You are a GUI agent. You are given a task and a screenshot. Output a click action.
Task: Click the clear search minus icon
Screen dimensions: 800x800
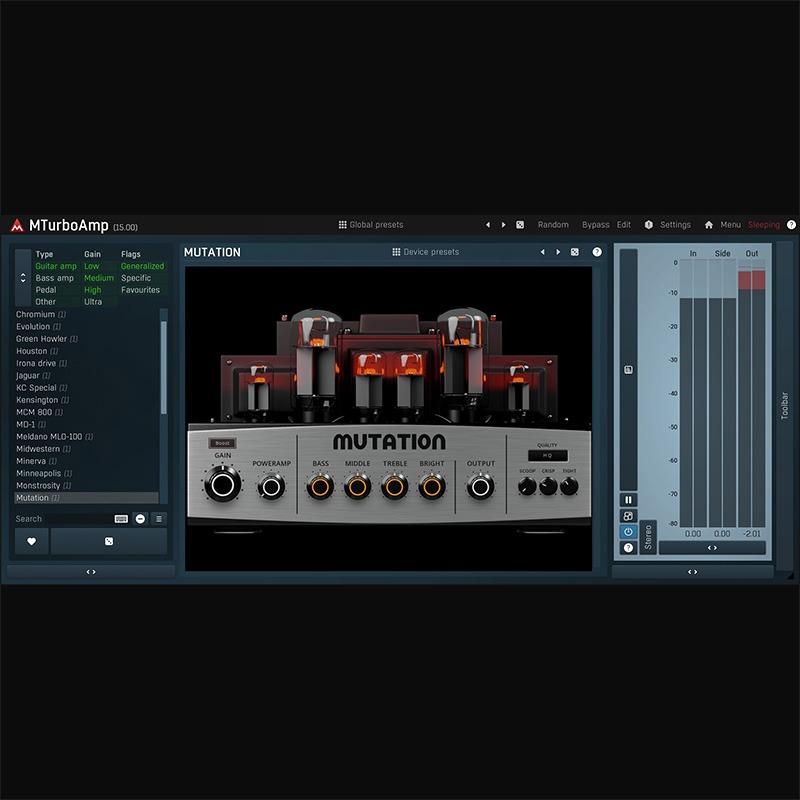pos(140,519)
